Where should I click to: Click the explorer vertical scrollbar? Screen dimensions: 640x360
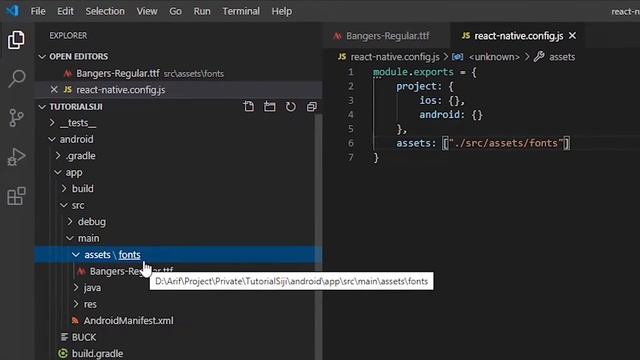318,237
